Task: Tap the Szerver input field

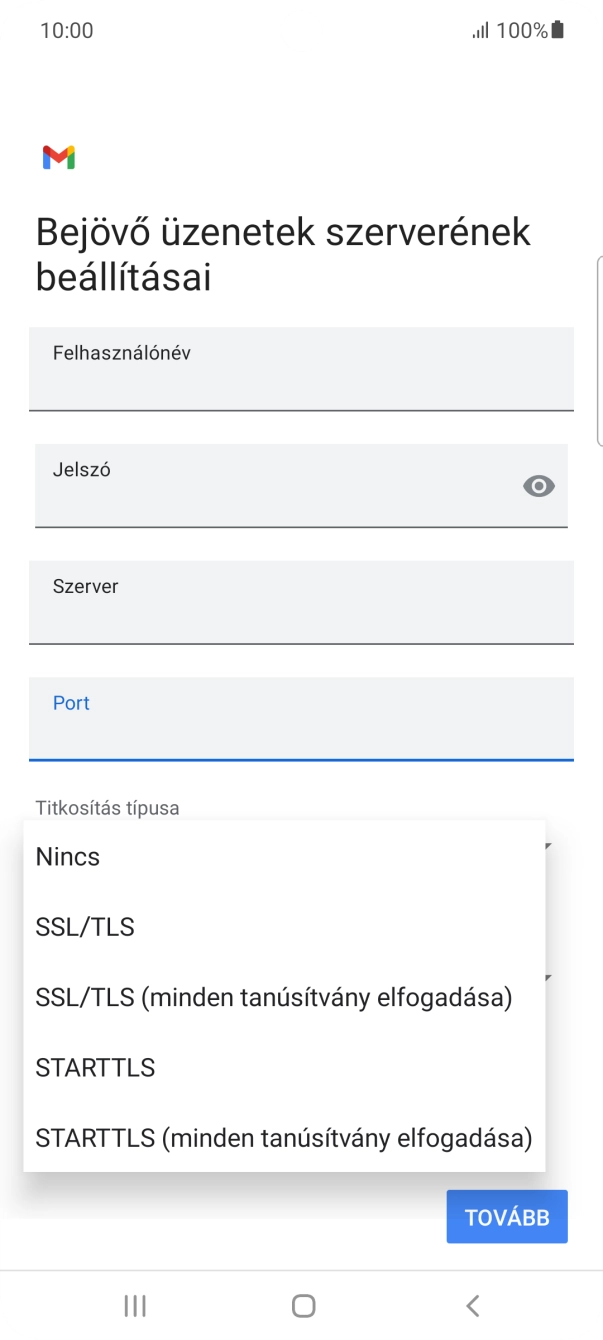Action: pyautogui.click(x=302, y=603)
